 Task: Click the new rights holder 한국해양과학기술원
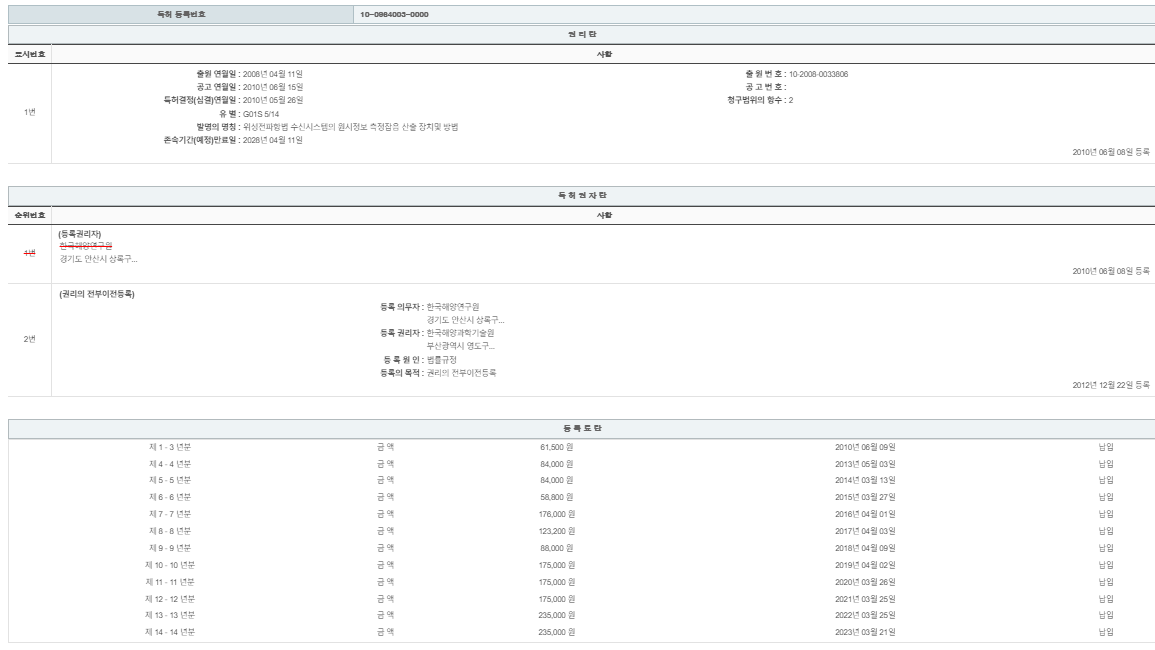tap(460, 333)
